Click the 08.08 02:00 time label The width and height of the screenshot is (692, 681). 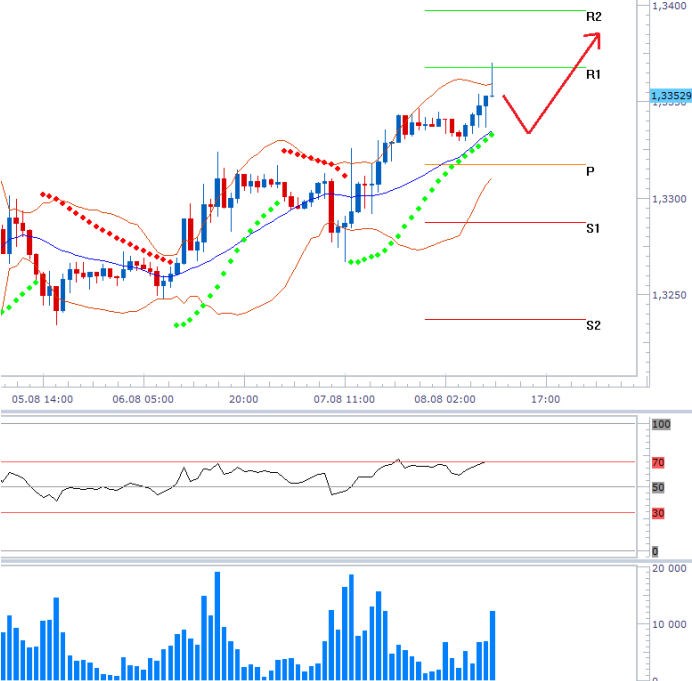445,399
